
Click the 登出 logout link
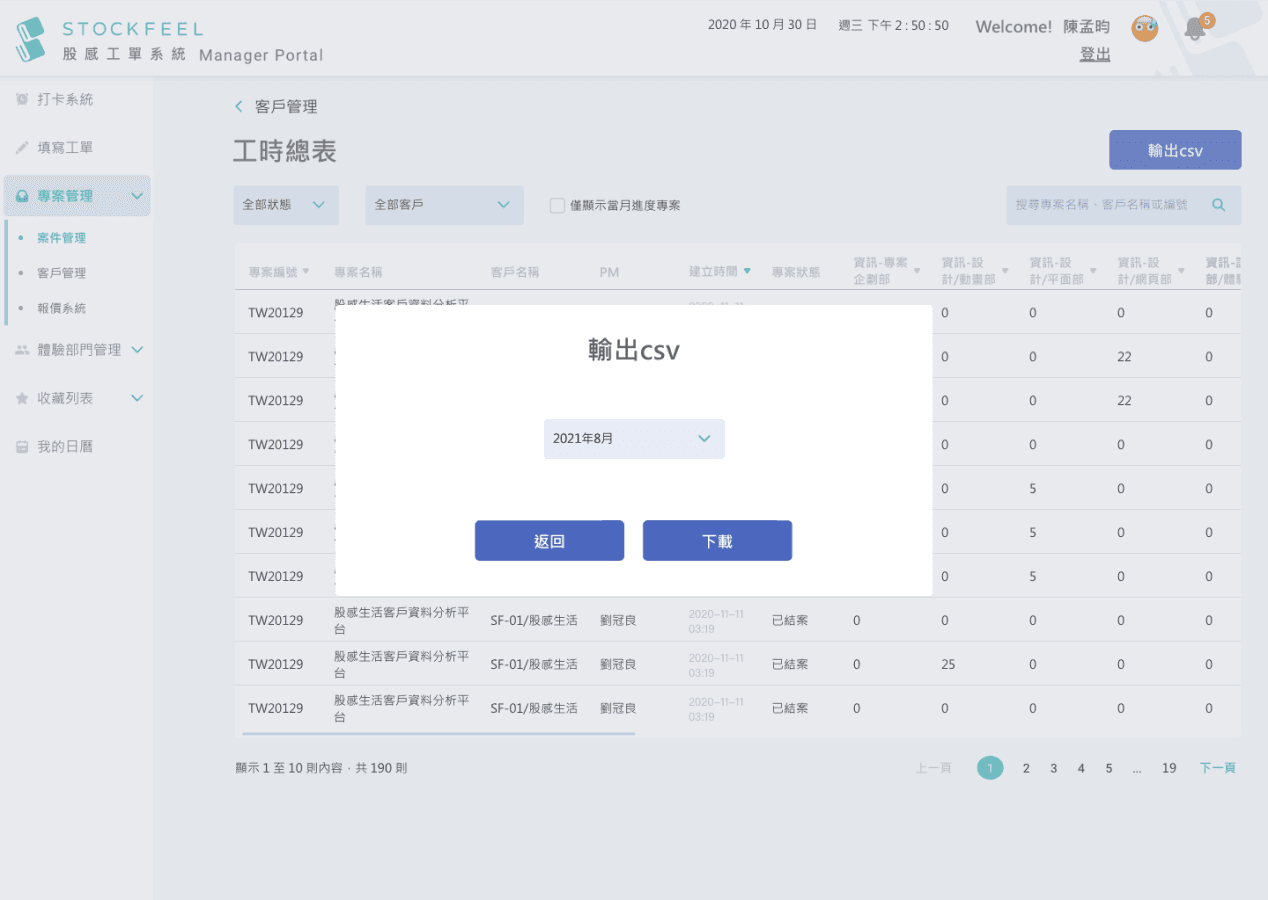coord(1095,54)
